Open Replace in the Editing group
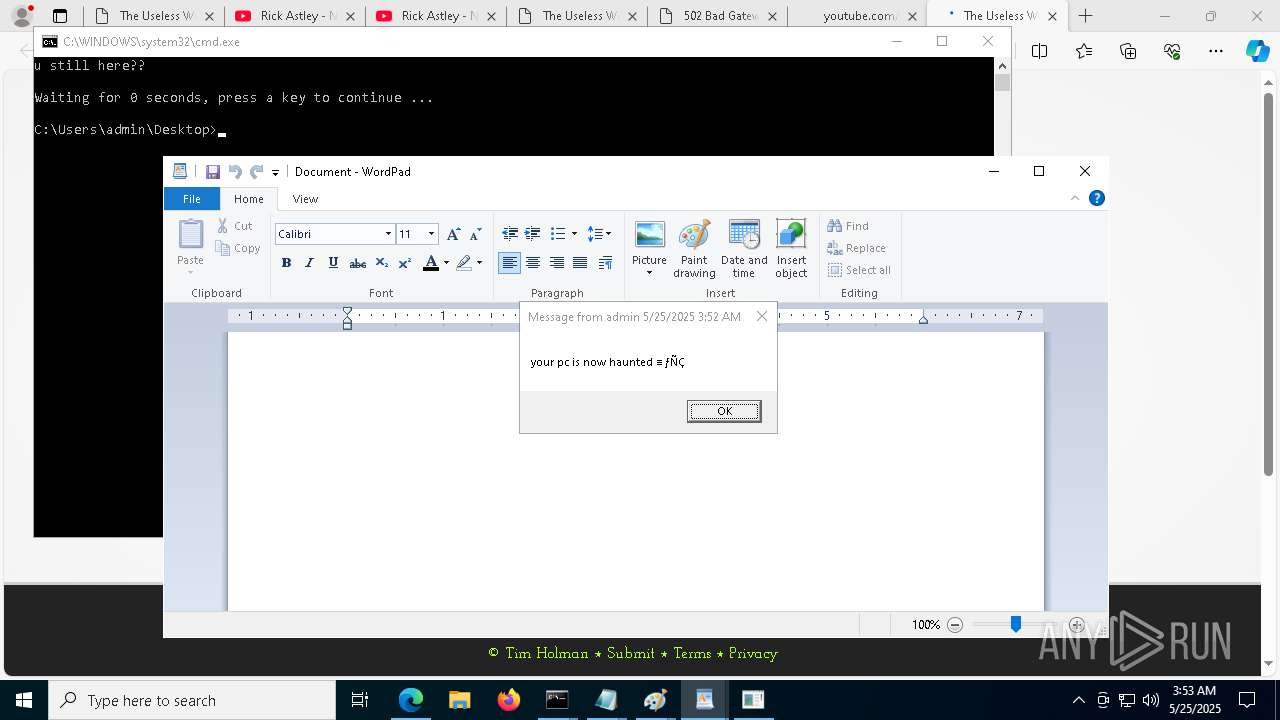 coord(856,248)
